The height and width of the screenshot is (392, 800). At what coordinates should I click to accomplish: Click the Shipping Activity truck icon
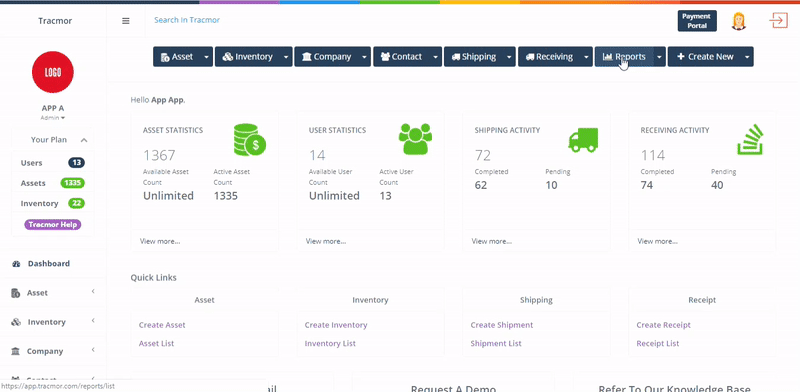click(x=583, y=140)
